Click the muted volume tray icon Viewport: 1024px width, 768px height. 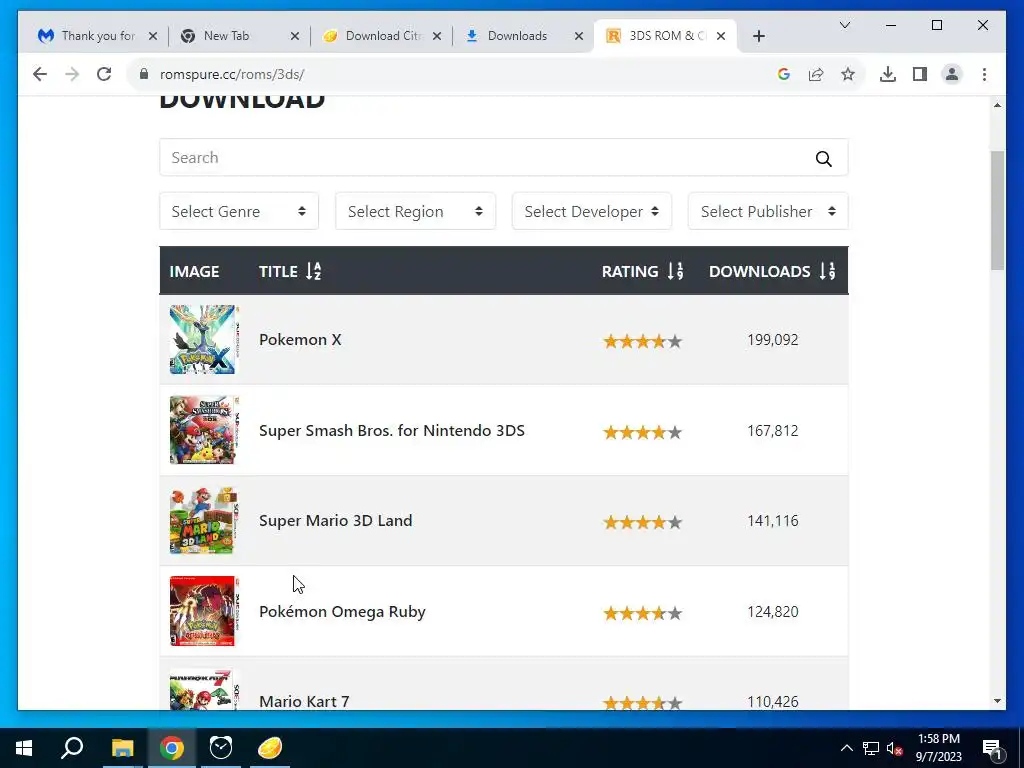point(895,748)
